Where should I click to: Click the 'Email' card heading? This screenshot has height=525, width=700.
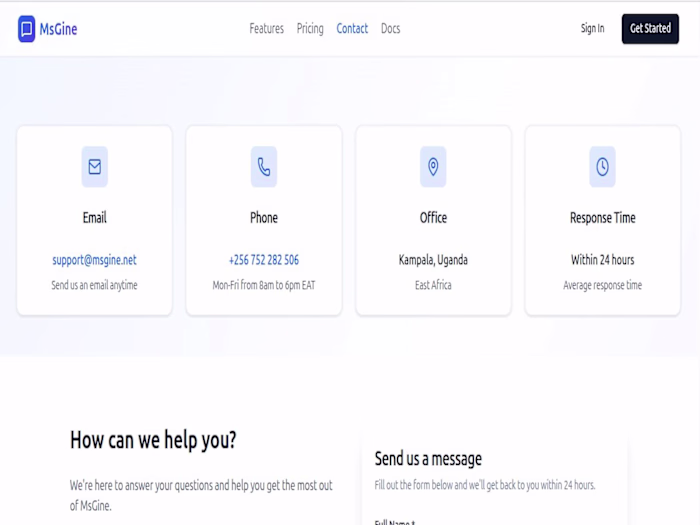95,217
